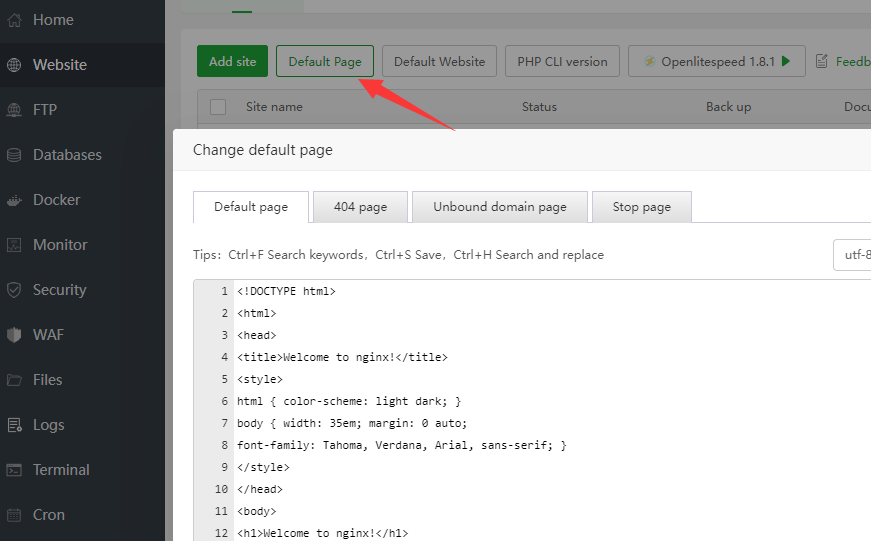Click the Monitor icon in sidebar
The height and width of the screenshot is (541, 871).
(14, 245)
